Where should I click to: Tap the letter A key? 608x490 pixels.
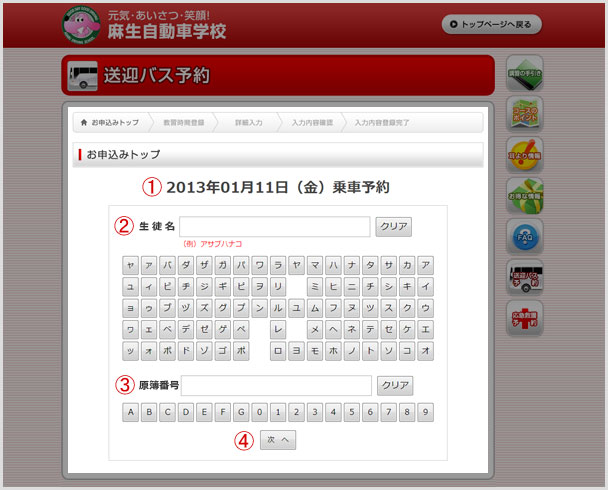[x=131, y=412]
